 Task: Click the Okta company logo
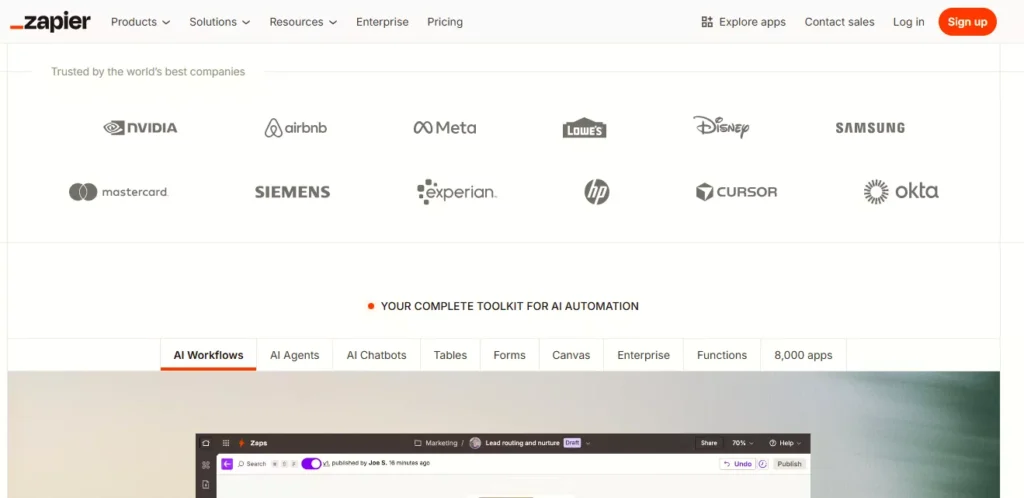coord(901,191)
